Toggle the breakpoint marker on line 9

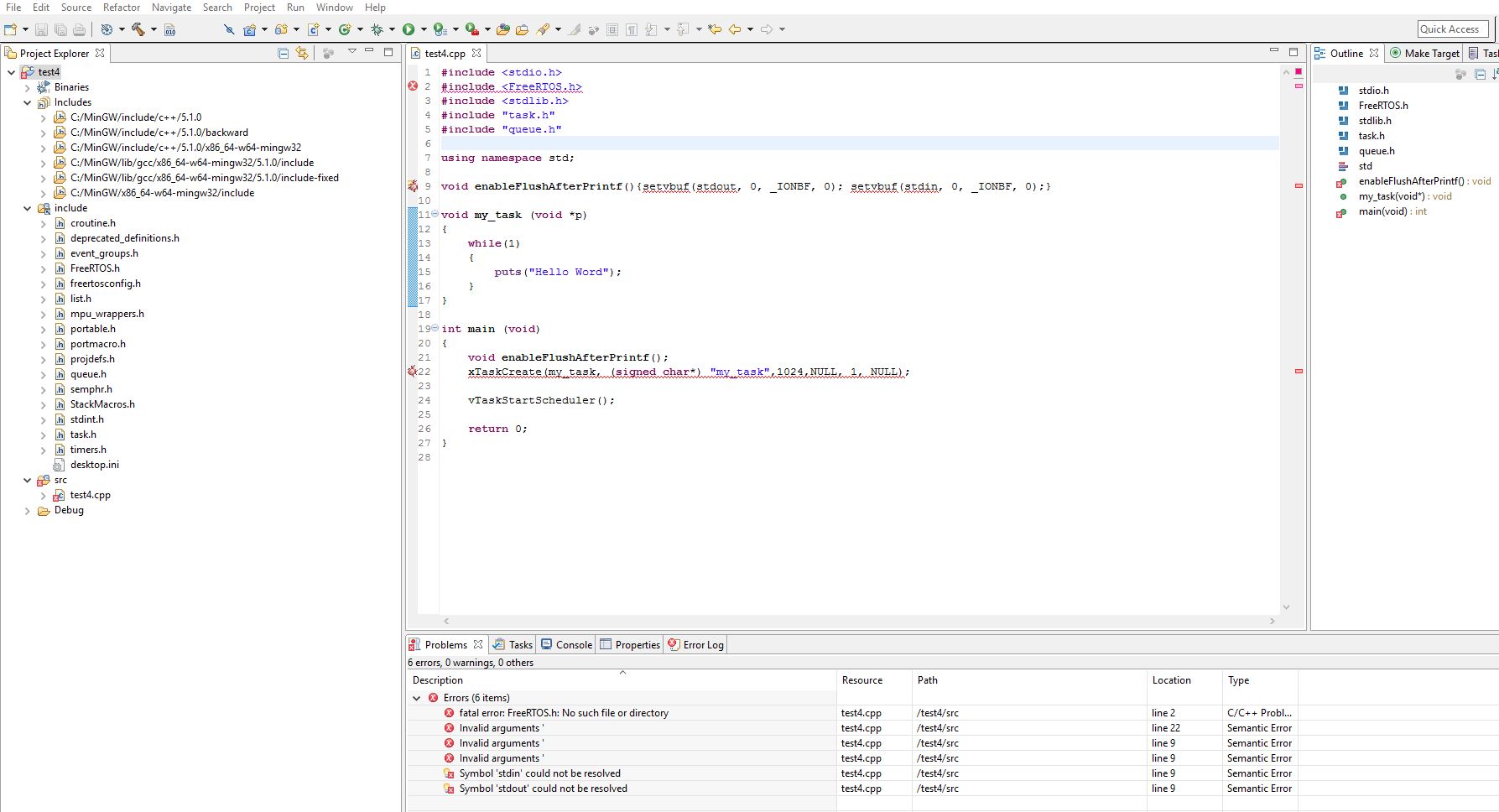412,186
